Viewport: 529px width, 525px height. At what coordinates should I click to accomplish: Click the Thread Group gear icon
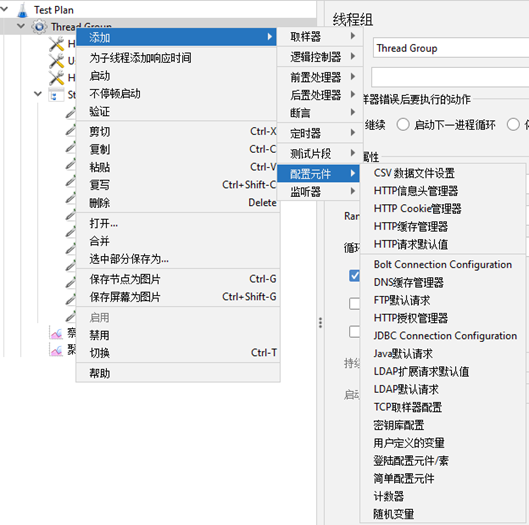click(39, 27)
